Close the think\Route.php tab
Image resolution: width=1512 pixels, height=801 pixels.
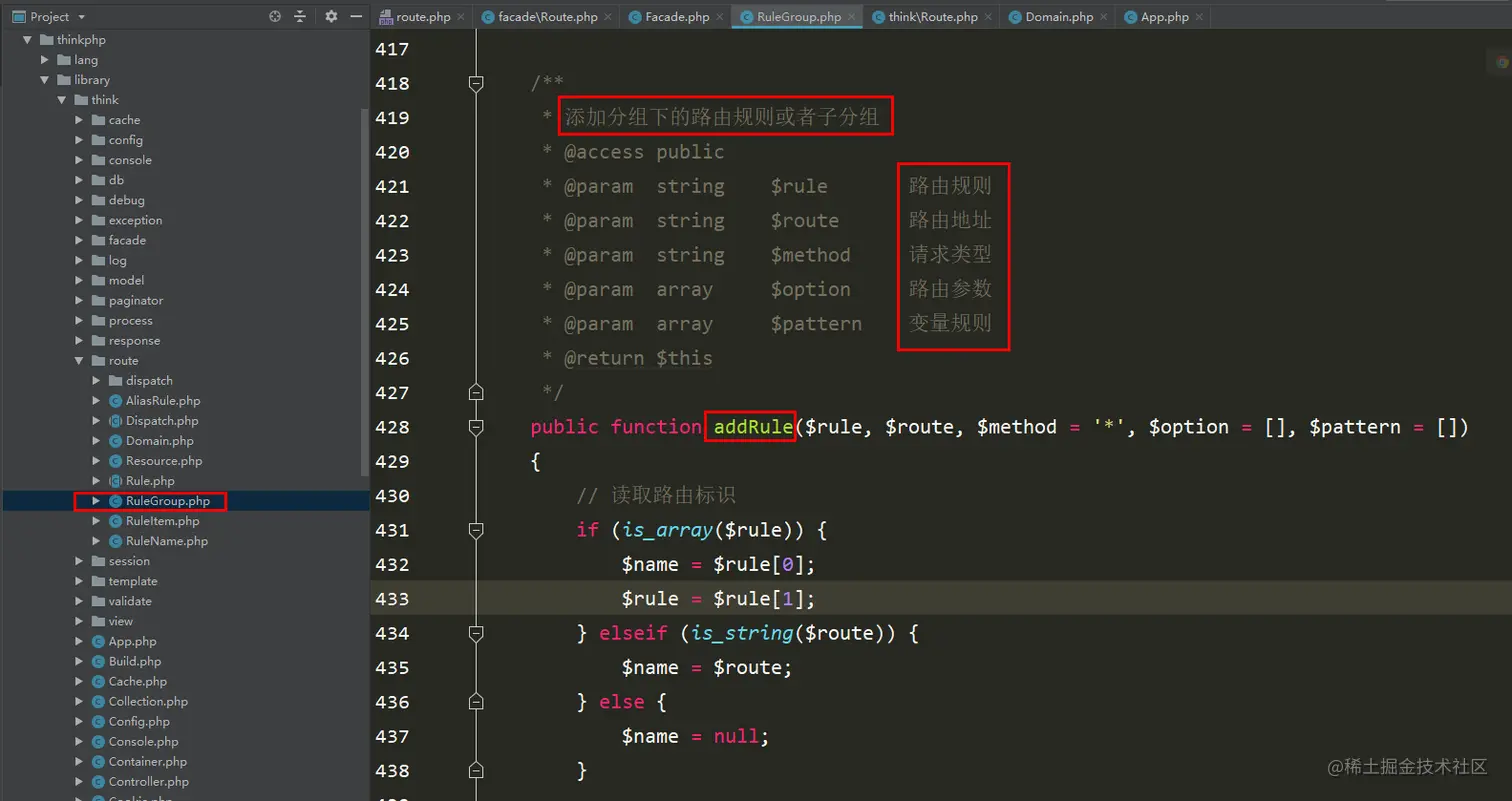coord(988,18)
